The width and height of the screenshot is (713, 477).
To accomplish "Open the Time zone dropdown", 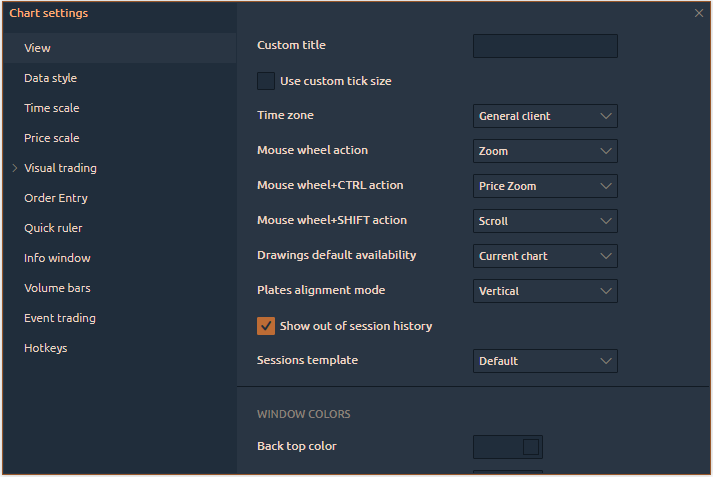I will point(545,116).
